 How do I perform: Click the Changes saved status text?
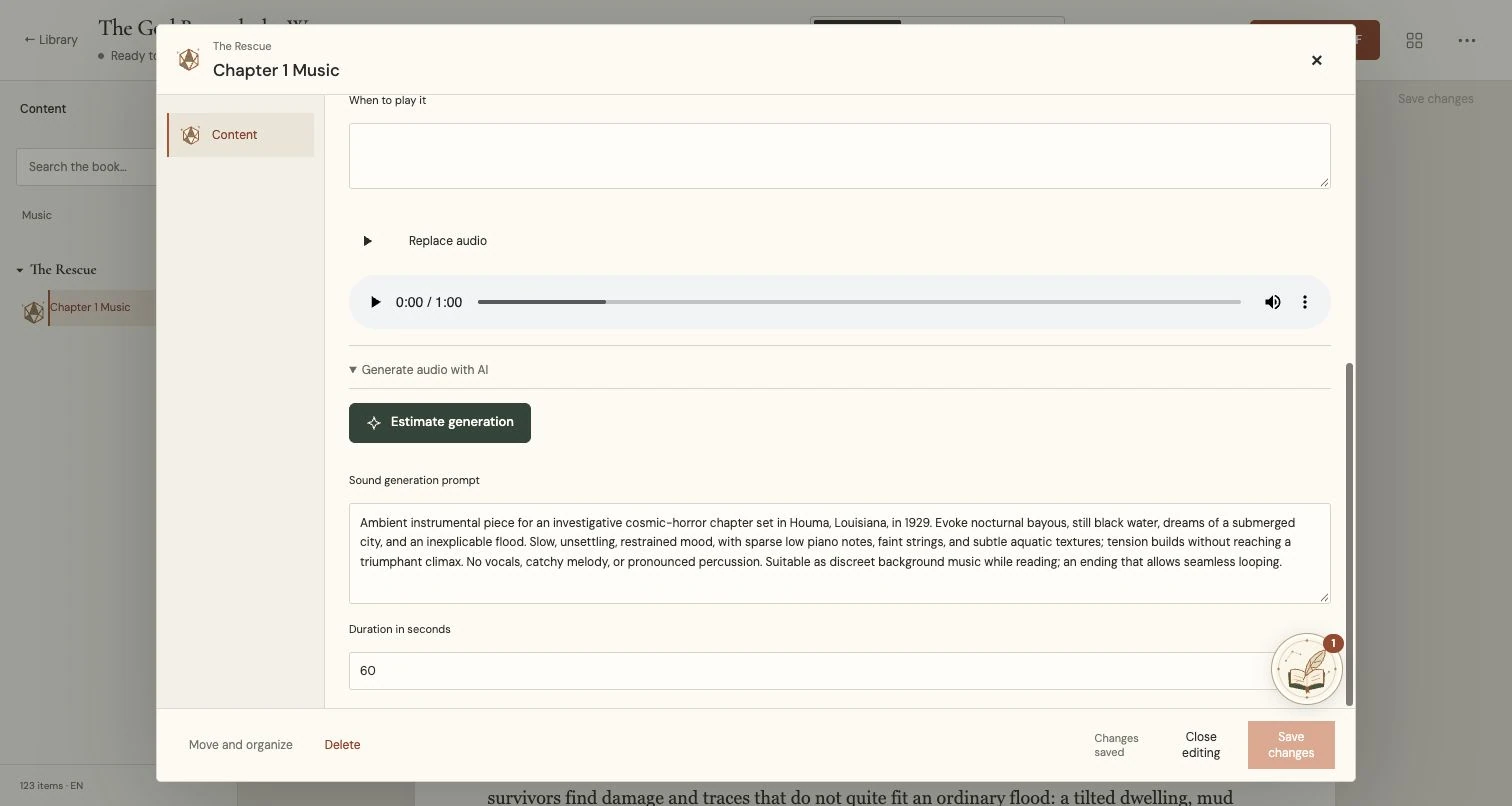pos(1116,745)
